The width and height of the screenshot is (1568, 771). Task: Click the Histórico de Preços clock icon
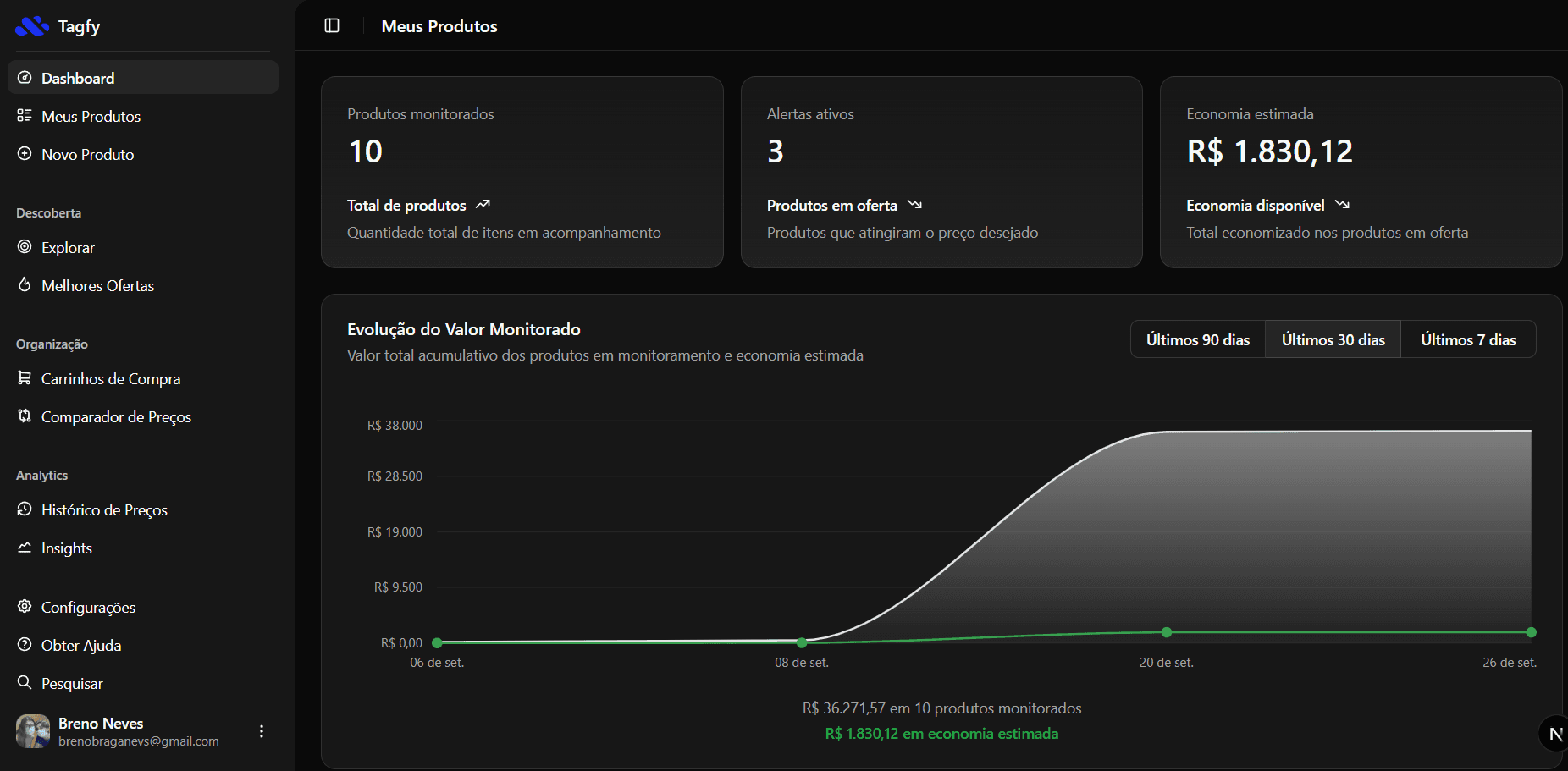(x=25, y=509)
